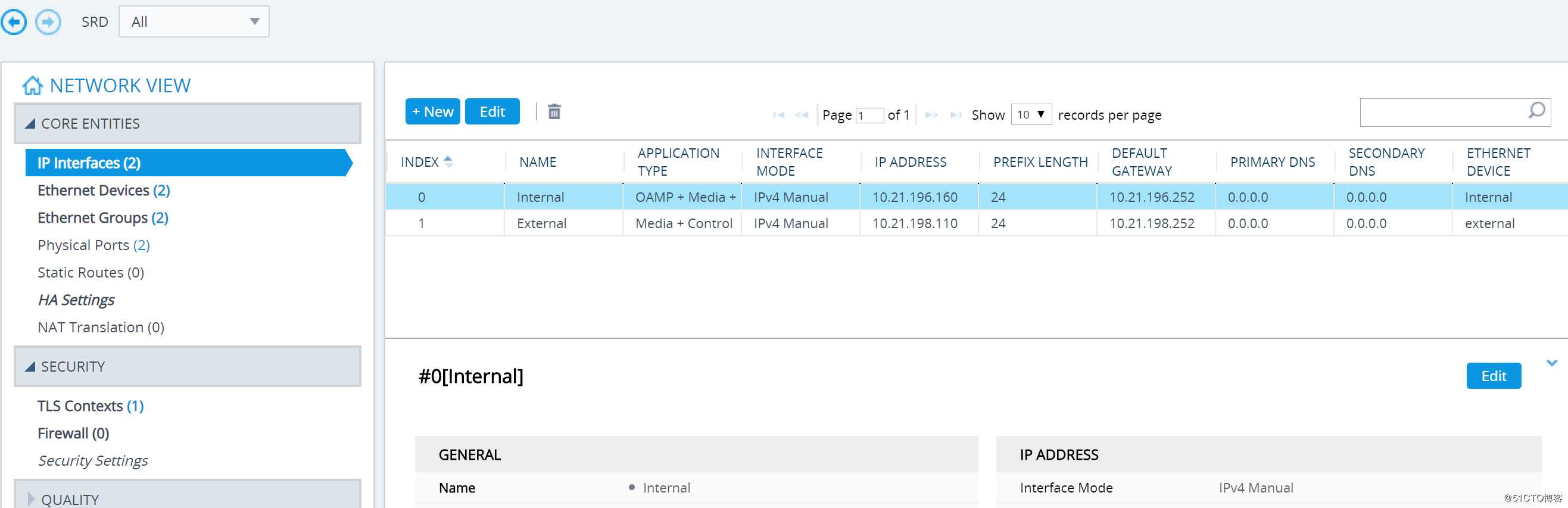Click the Media + Control cell
The image size is (1568, 508).
coord(682,223)
